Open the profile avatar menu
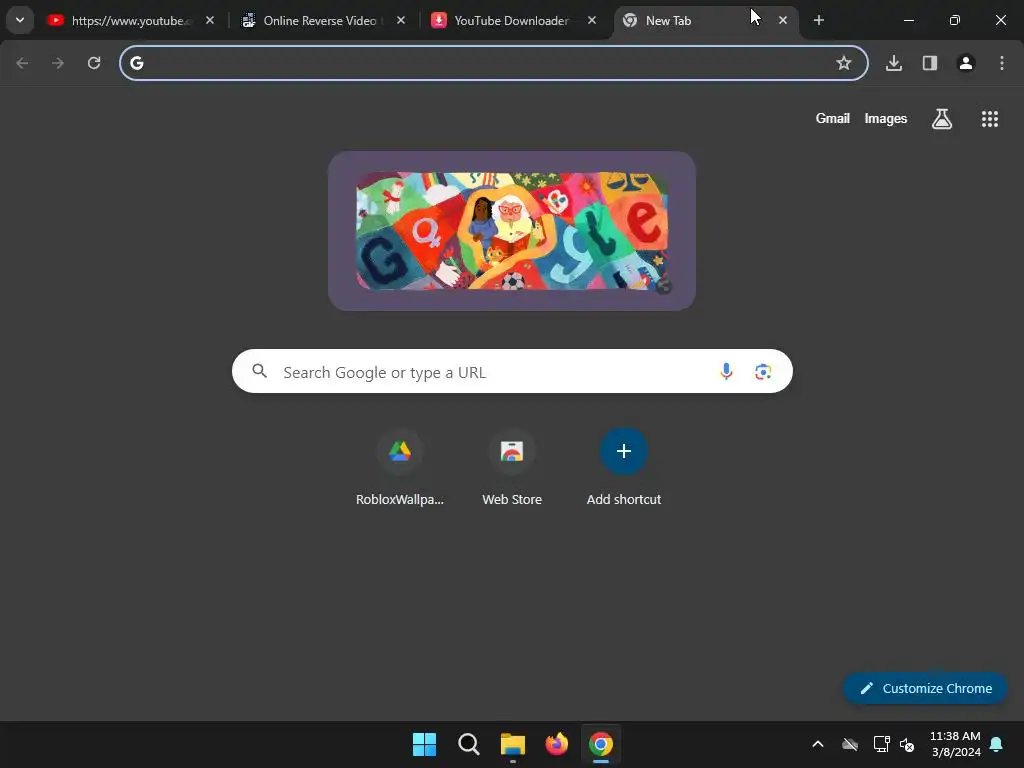This screenshot has width=1024, height=768. tap(966, 63)
